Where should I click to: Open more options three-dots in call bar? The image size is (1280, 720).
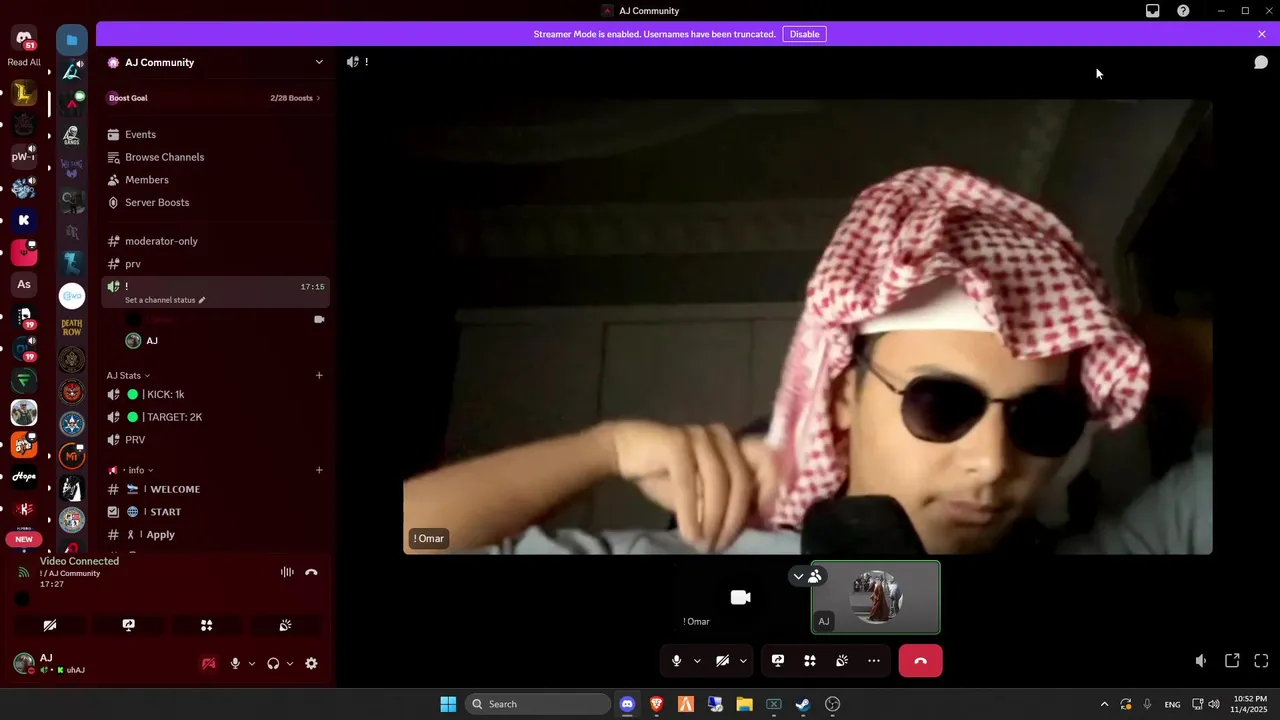click(x=874, y=661)
